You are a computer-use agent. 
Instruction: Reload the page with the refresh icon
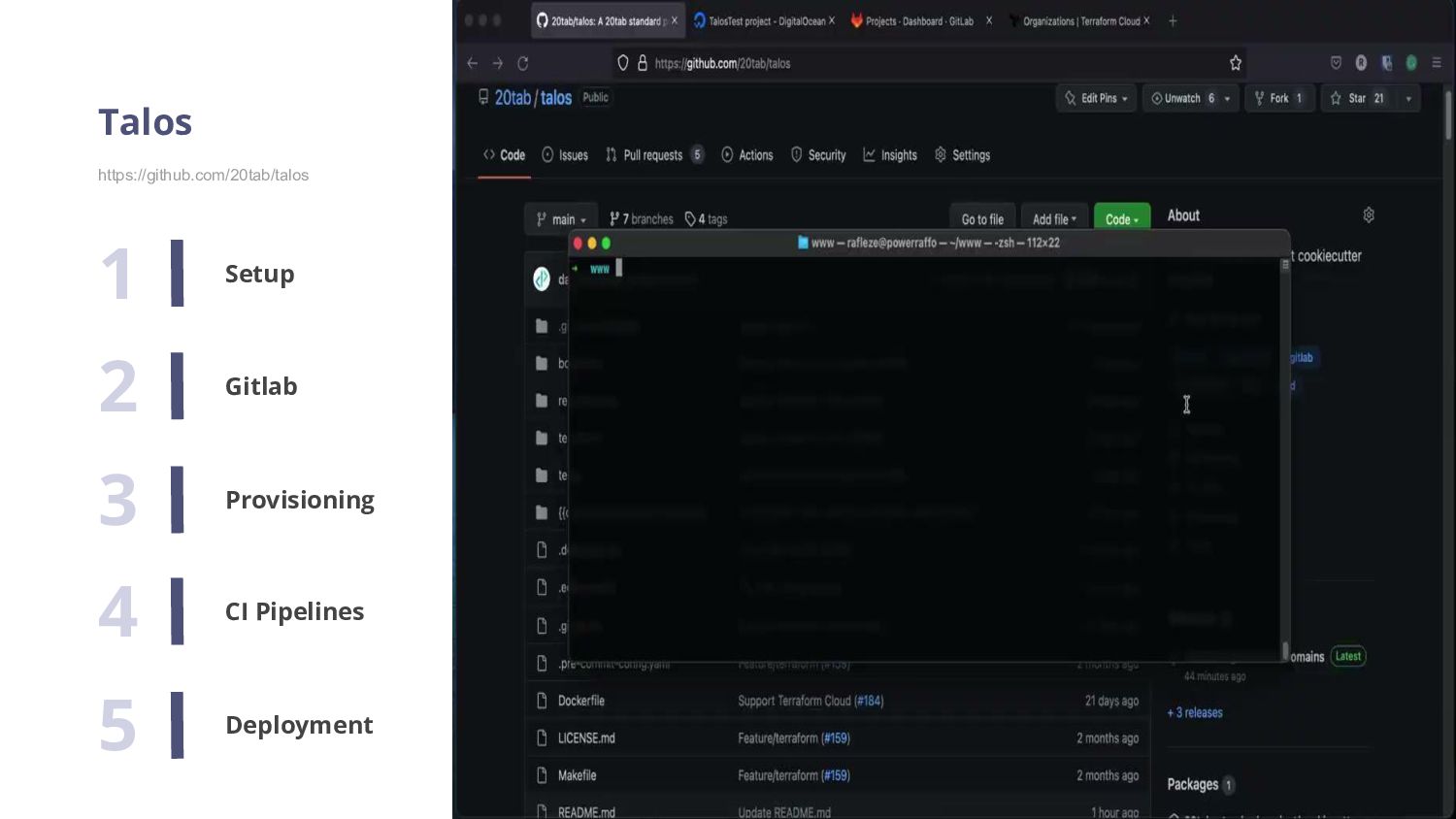[523, 63]
